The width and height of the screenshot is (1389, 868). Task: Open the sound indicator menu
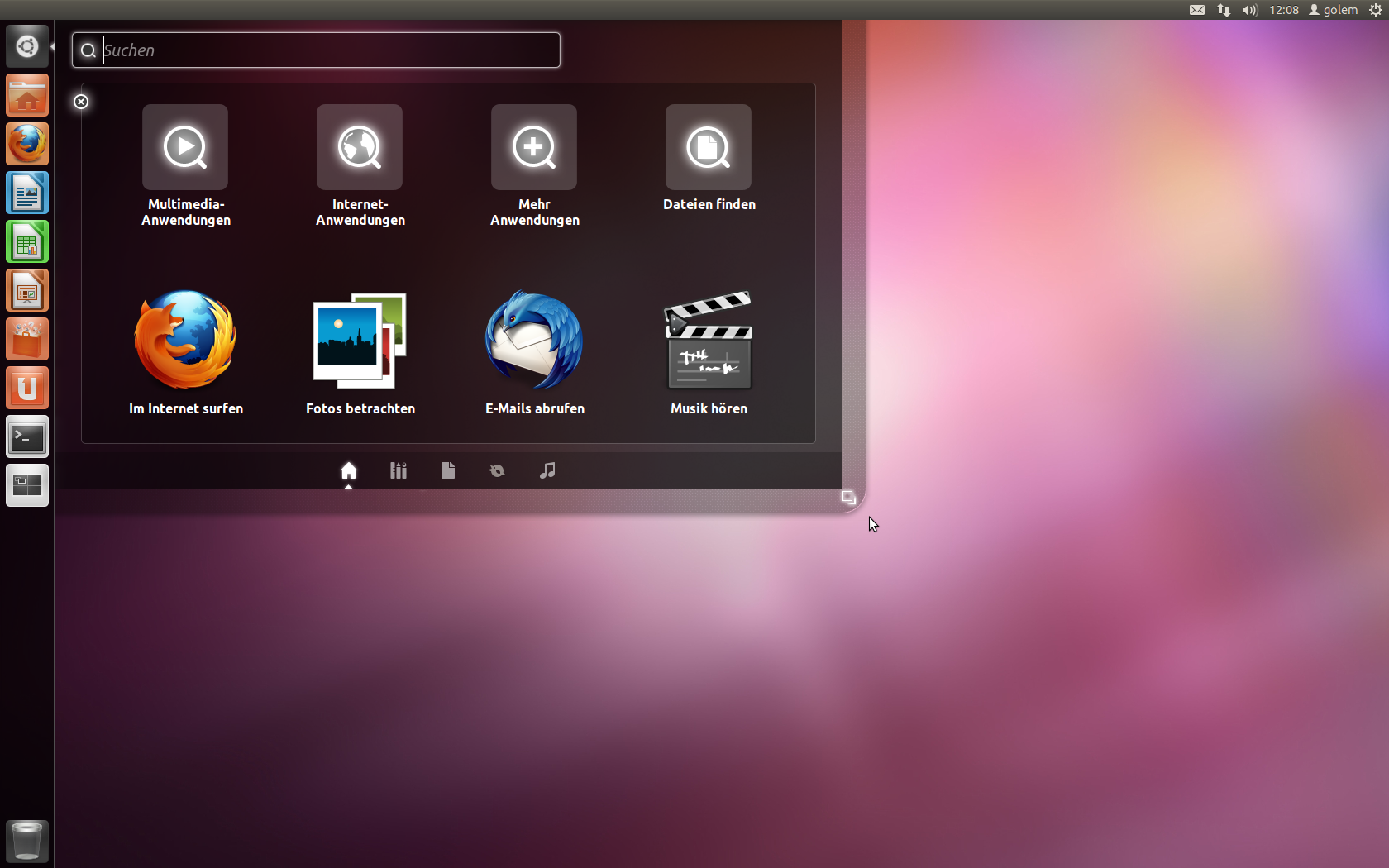click(x=1249, y=10)
